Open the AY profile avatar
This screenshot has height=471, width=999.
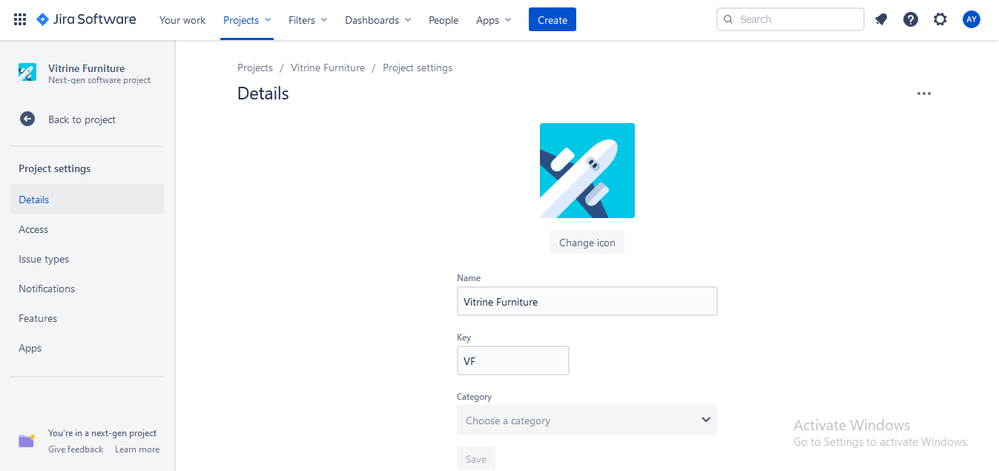(971, 20)
